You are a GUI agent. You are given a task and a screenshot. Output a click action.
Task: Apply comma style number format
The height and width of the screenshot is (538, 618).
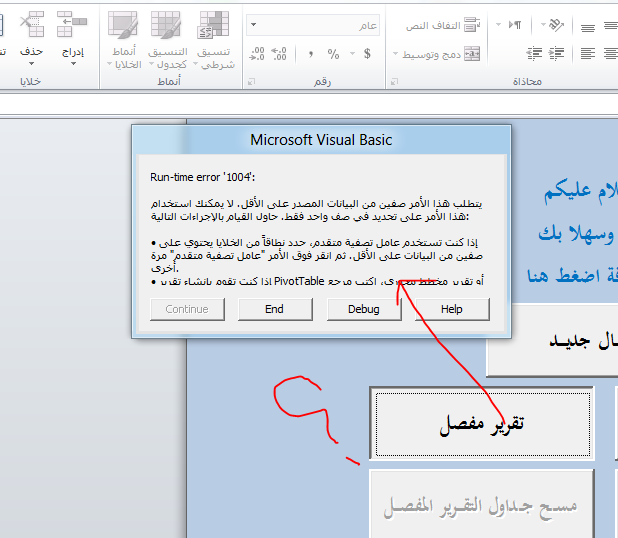tap(311, 54)
